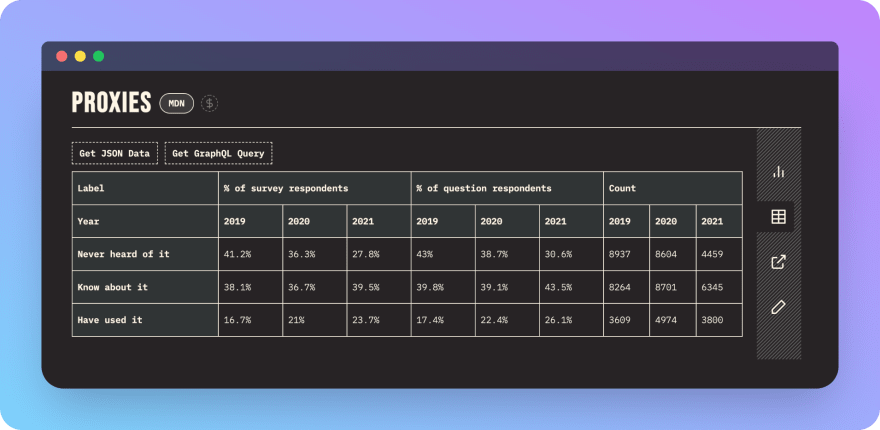
Task: Open the share/export icon
Action: [778, 262]
